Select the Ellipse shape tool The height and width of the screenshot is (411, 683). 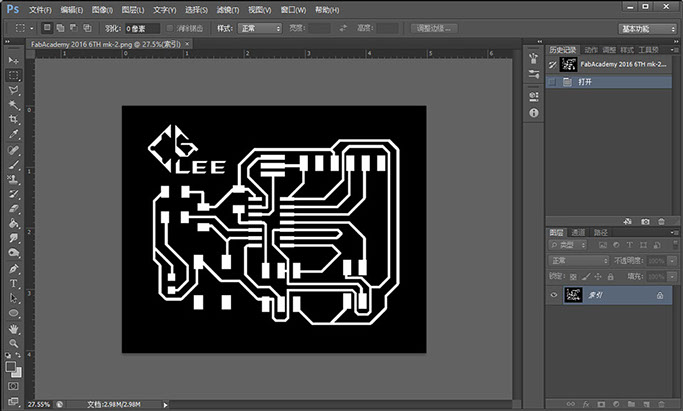(14, 313)
